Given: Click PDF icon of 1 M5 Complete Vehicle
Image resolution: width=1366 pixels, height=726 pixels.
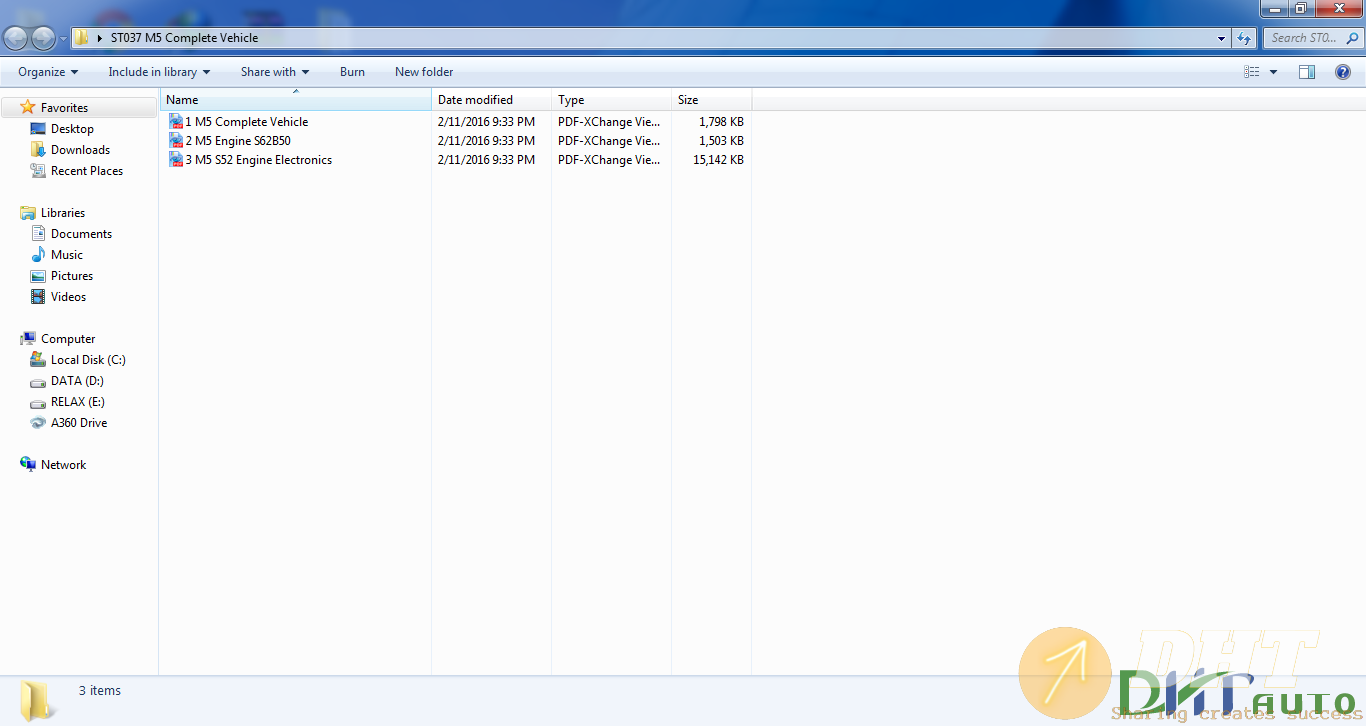Looking at the screenshot, I should pos(176,122).
